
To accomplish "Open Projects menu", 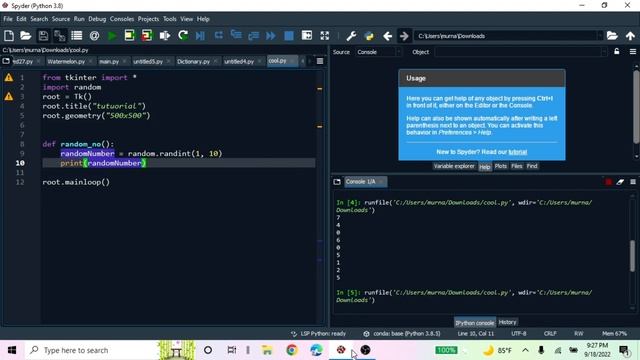I will click(x=148, y=19).
